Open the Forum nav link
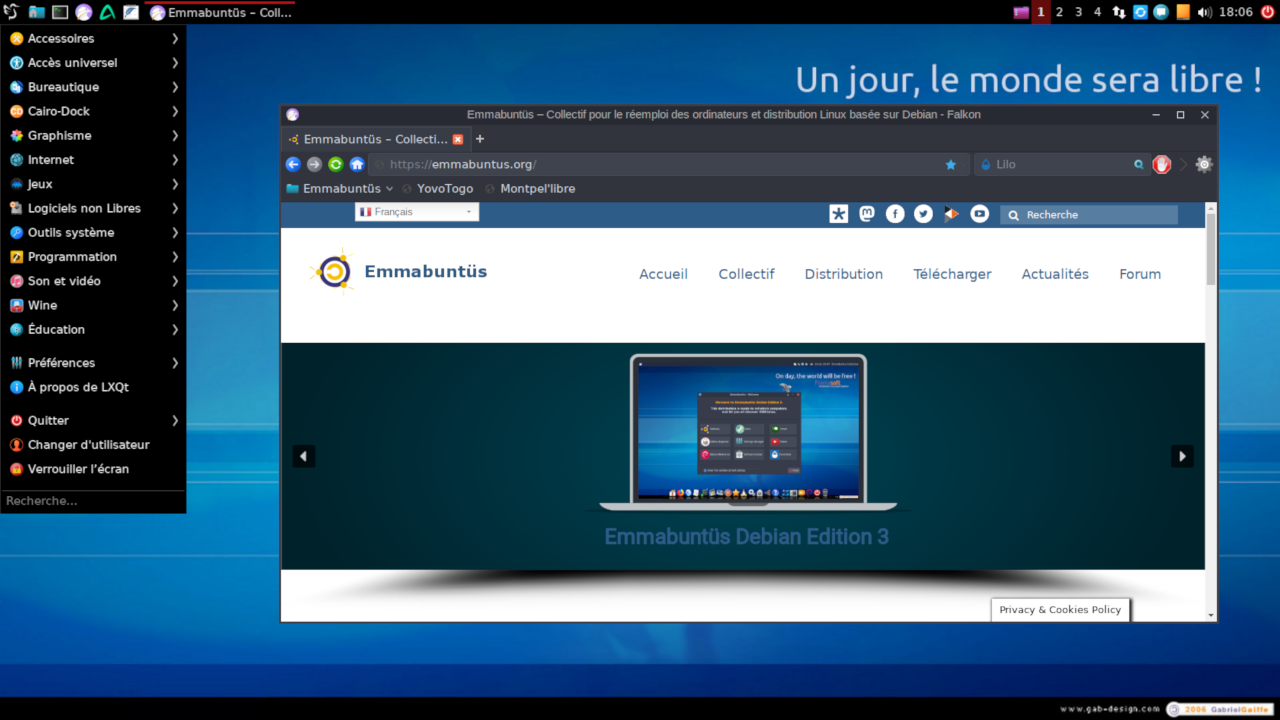The height and width of the screenshot is (720, 1280). [x=1140, y=274]
